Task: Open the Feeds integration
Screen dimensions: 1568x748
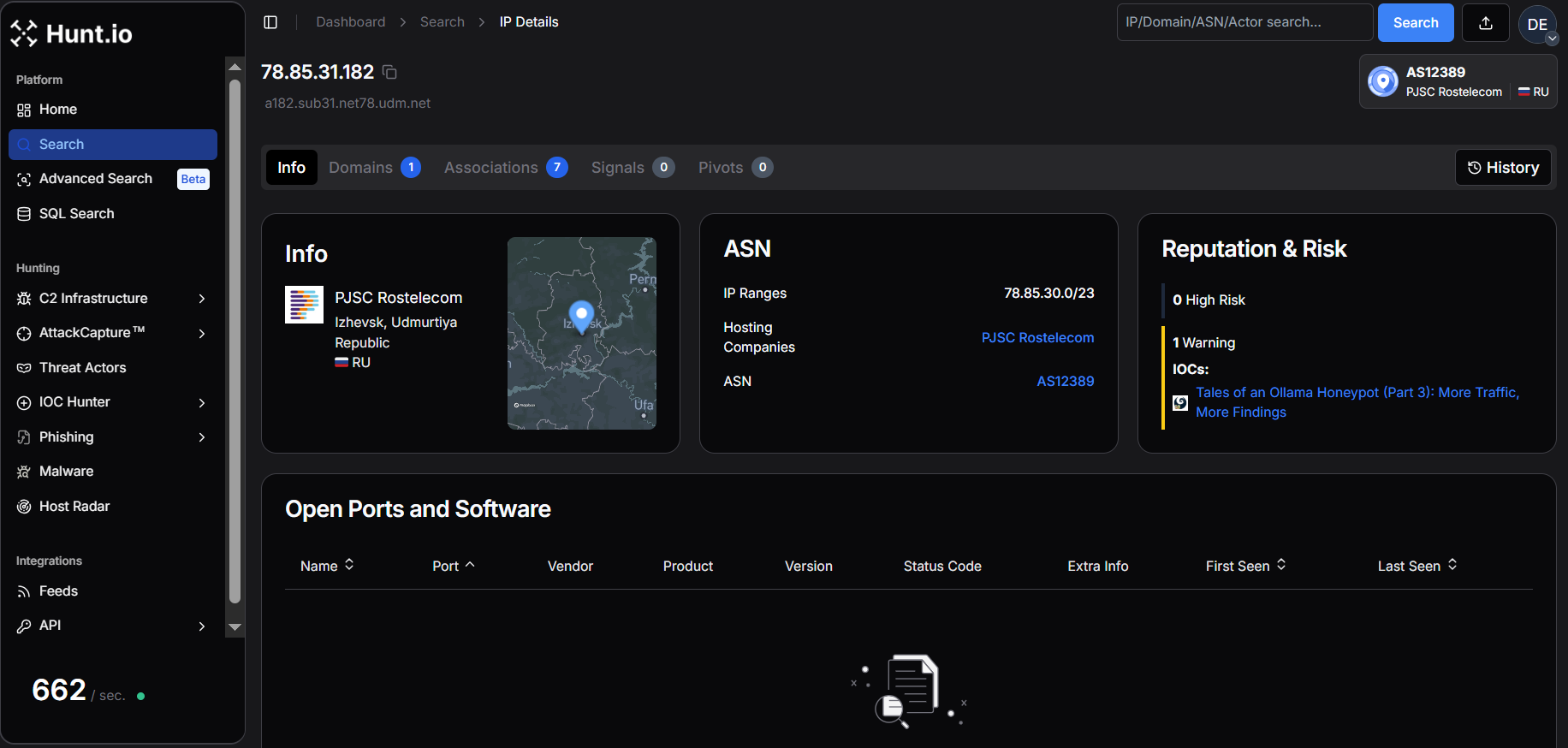Action: tap(58, 591)
